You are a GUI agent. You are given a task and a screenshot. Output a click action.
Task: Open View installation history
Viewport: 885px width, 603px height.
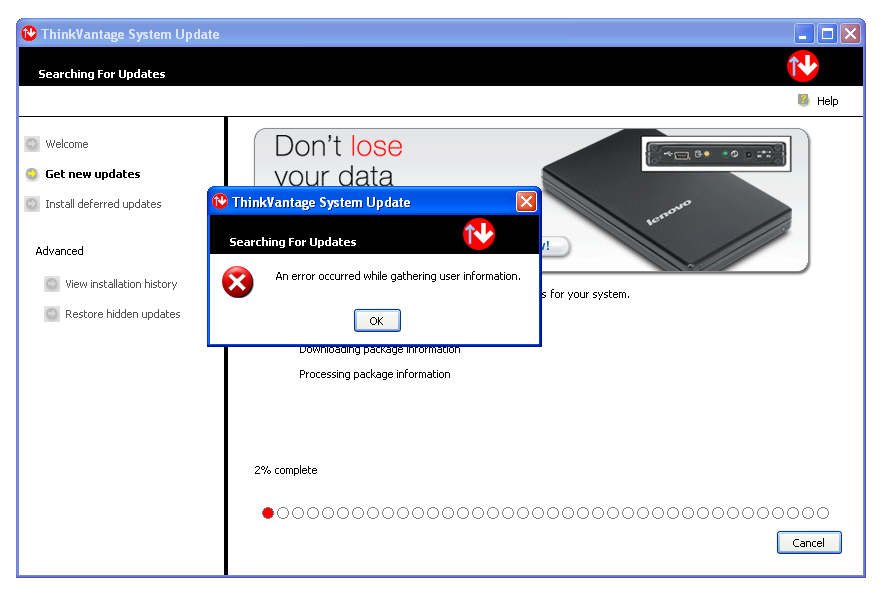[121, 284]
